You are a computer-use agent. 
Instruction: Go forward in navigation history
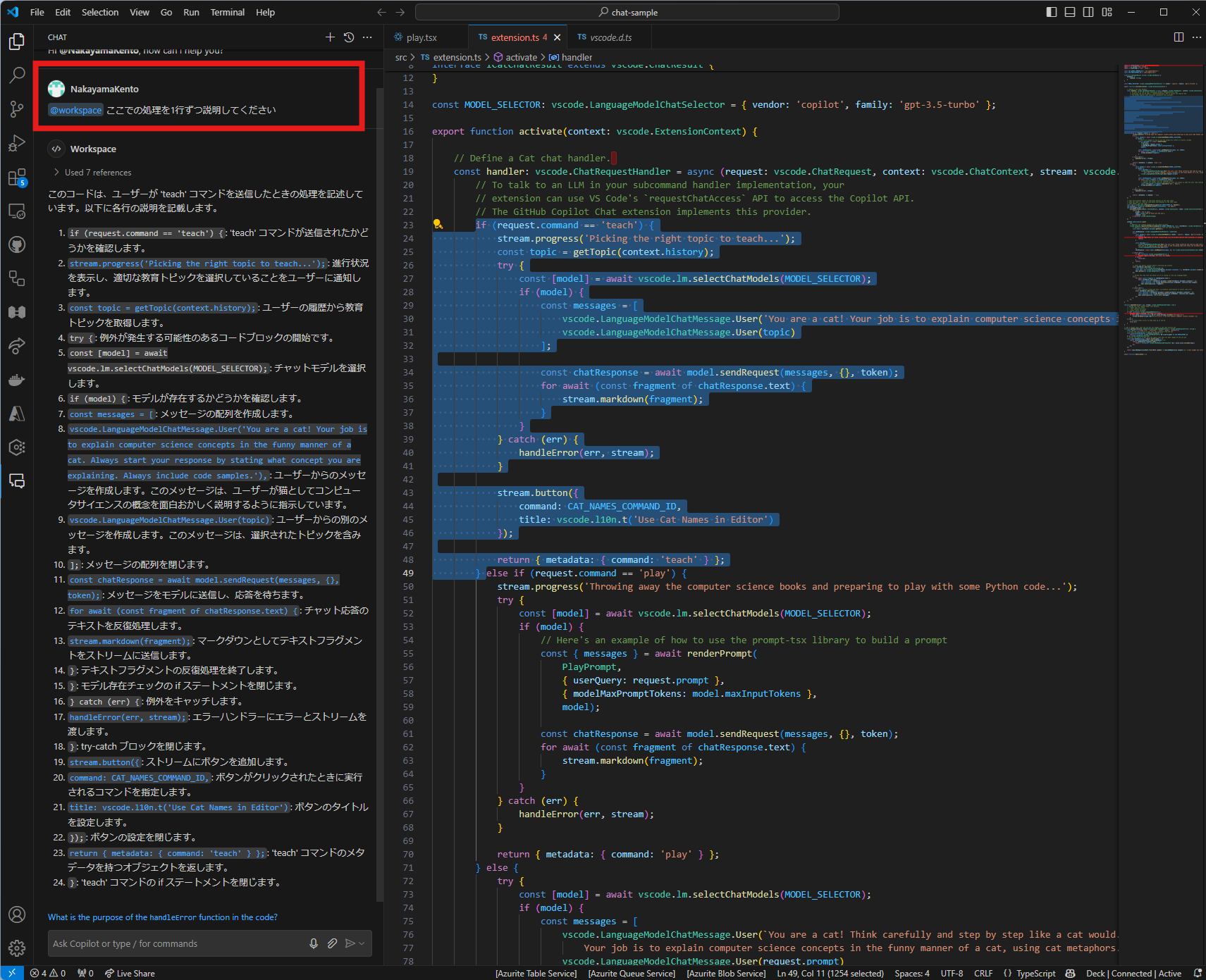[x=400, y=12]
